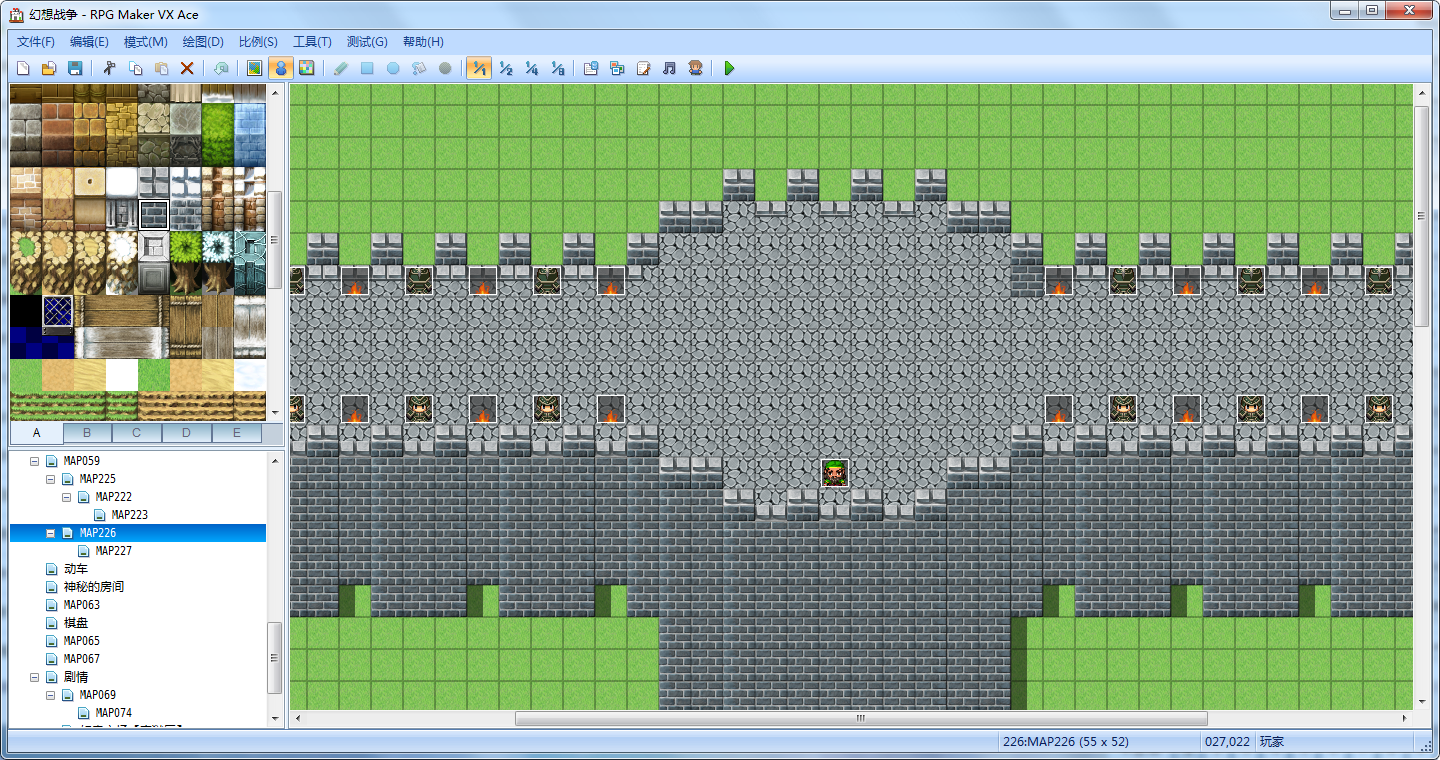
Task: Open the Resource Manager icon
Action: point(617,68)
